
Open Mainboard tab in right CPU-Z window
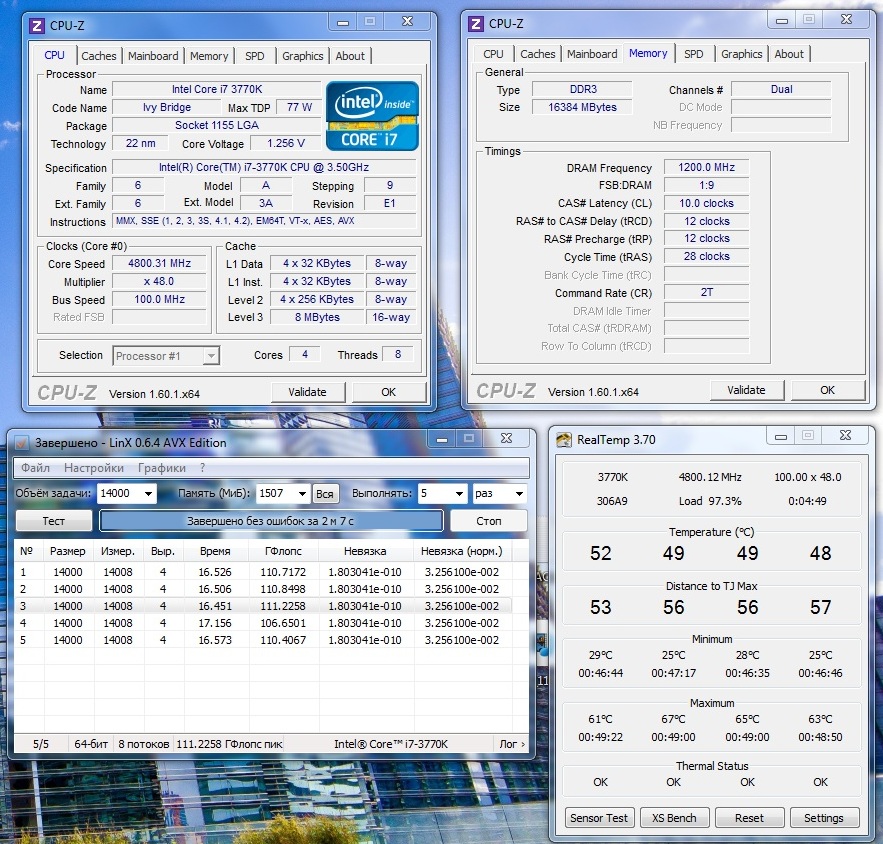(592, 54)
